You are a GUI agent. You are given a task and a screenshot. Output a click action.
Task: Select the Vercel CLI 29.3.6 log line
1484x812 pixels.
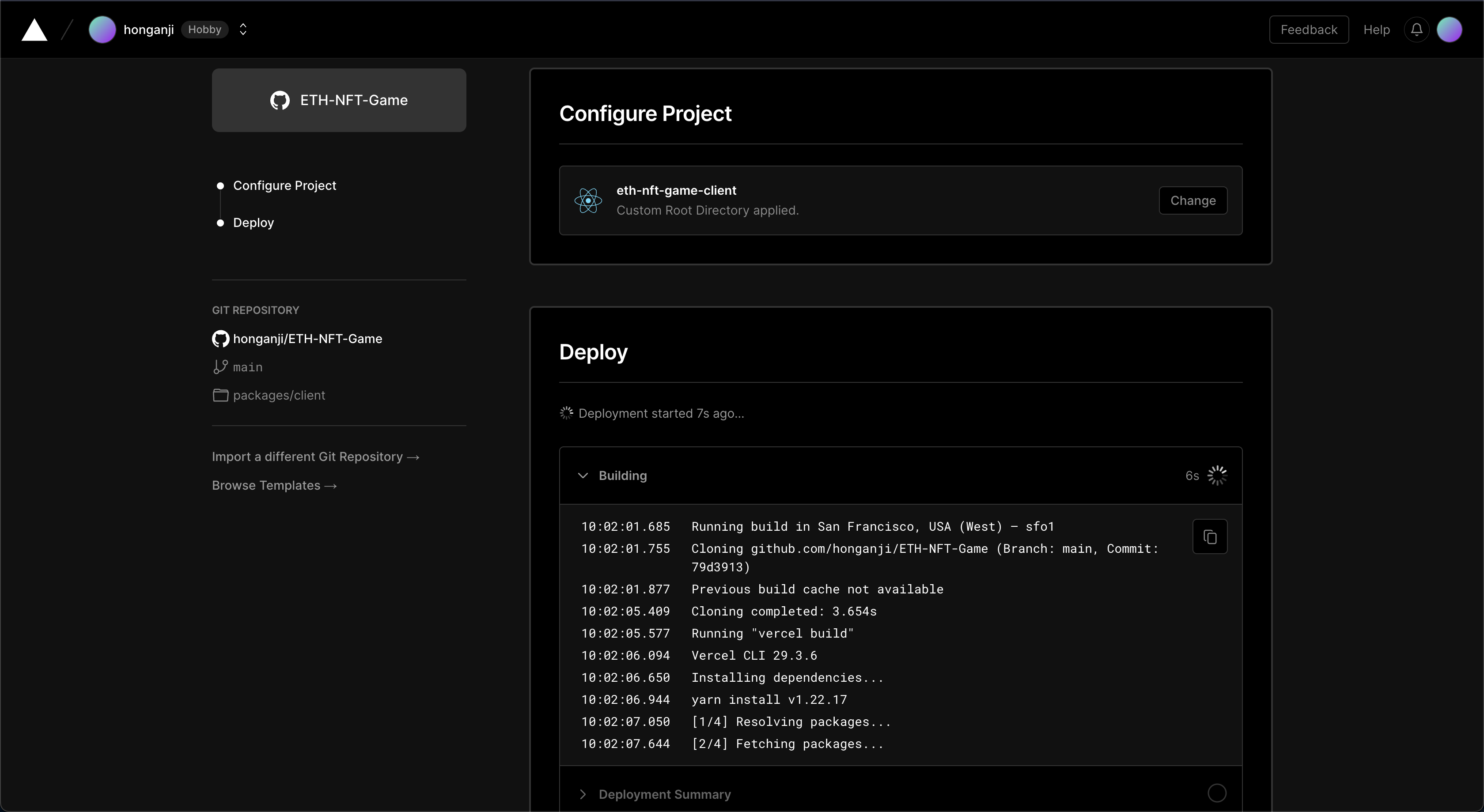(x=754, y=655)
